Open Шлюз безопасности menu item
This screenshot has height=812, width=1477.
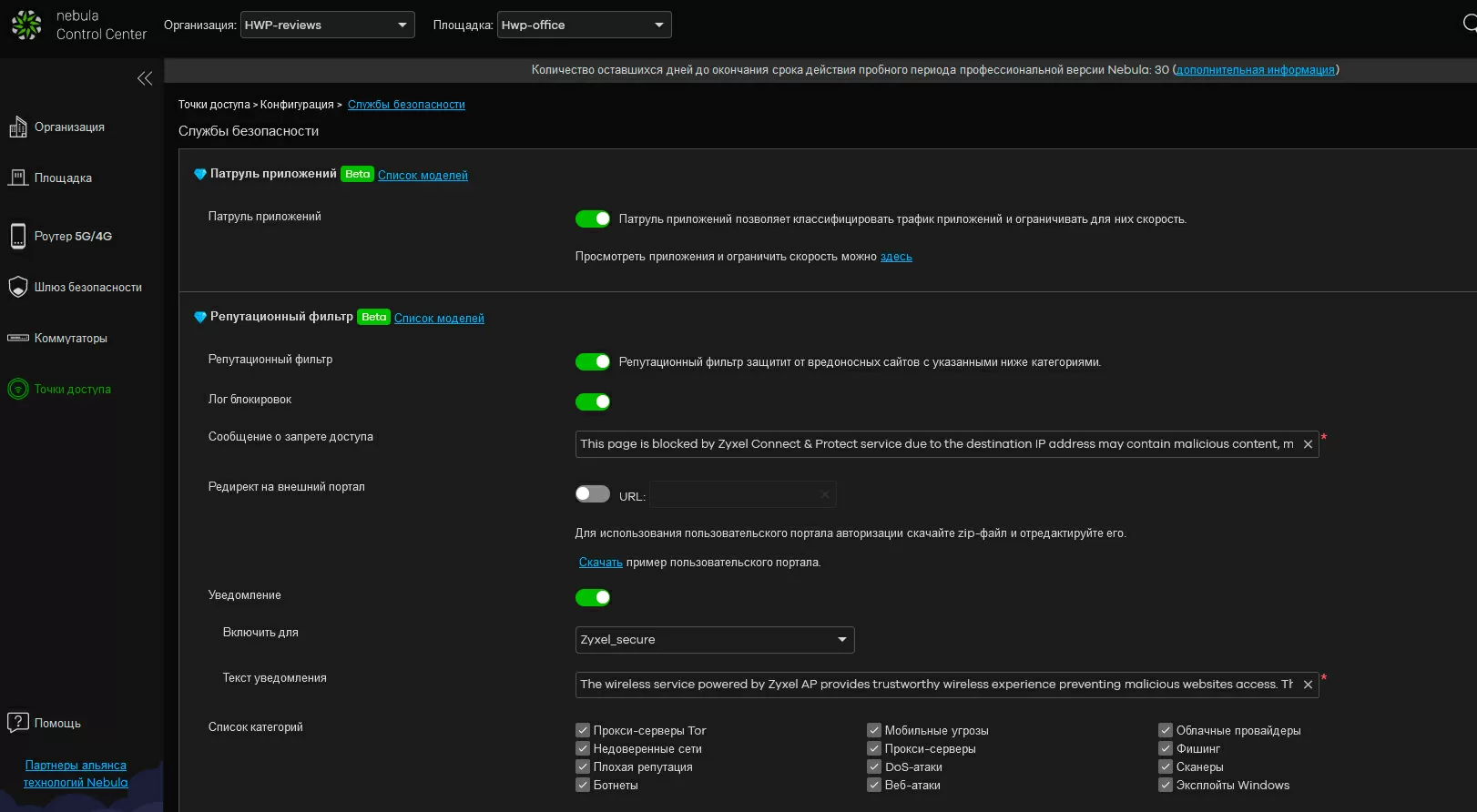pyautogui.click(x=88, y=288)
